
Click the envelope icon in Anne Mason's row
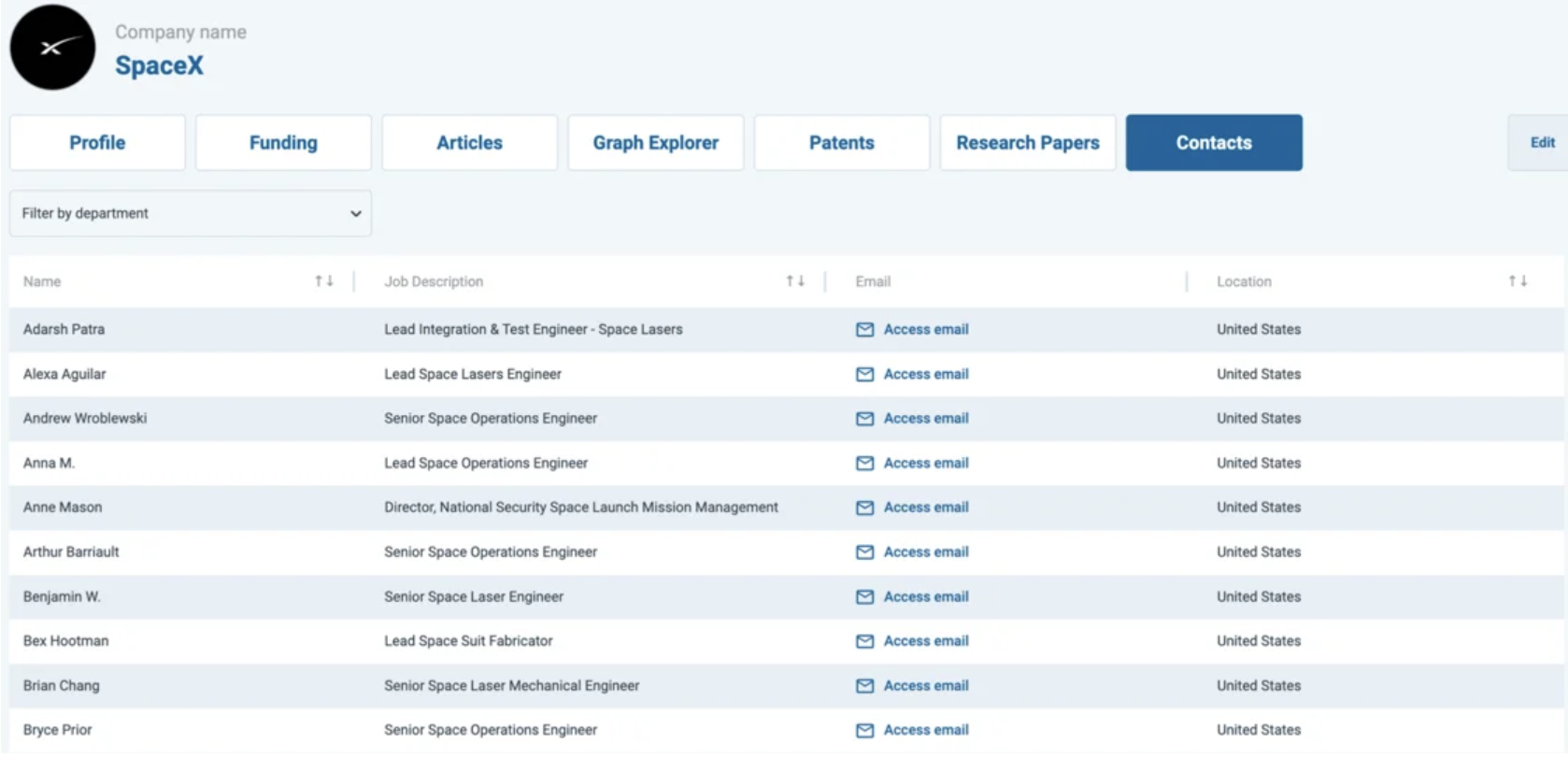point(865,508)
